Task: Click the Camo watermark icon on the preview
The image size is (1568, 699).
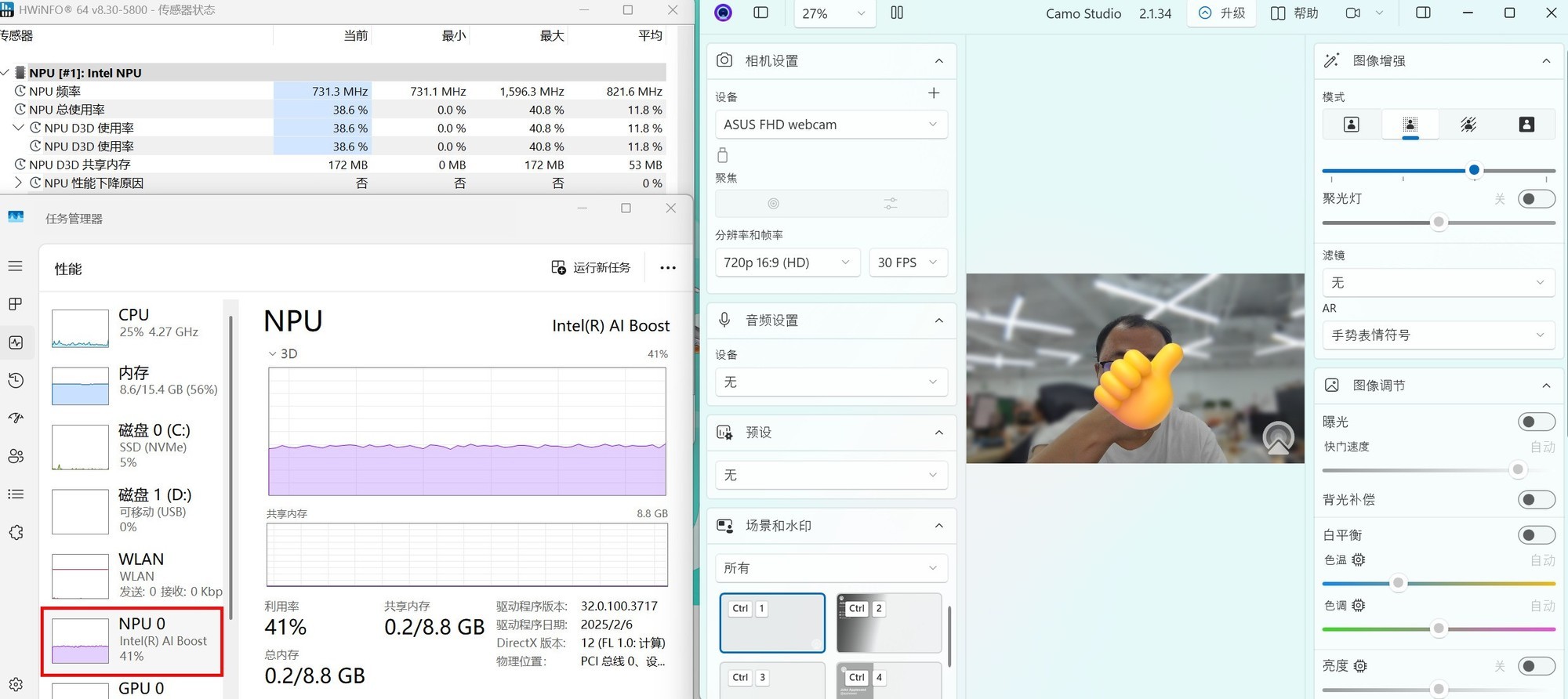Action: [1278, 438]
